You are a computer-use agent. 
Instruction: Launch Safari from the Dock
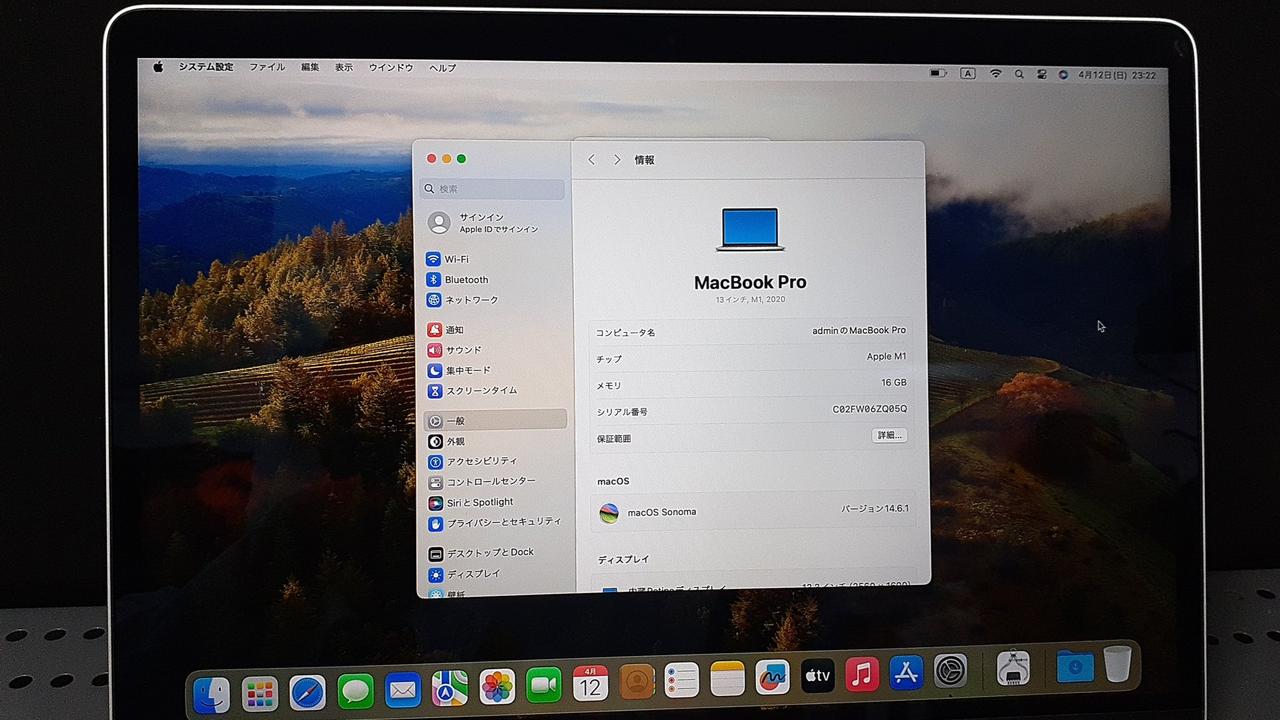[307, 691]
